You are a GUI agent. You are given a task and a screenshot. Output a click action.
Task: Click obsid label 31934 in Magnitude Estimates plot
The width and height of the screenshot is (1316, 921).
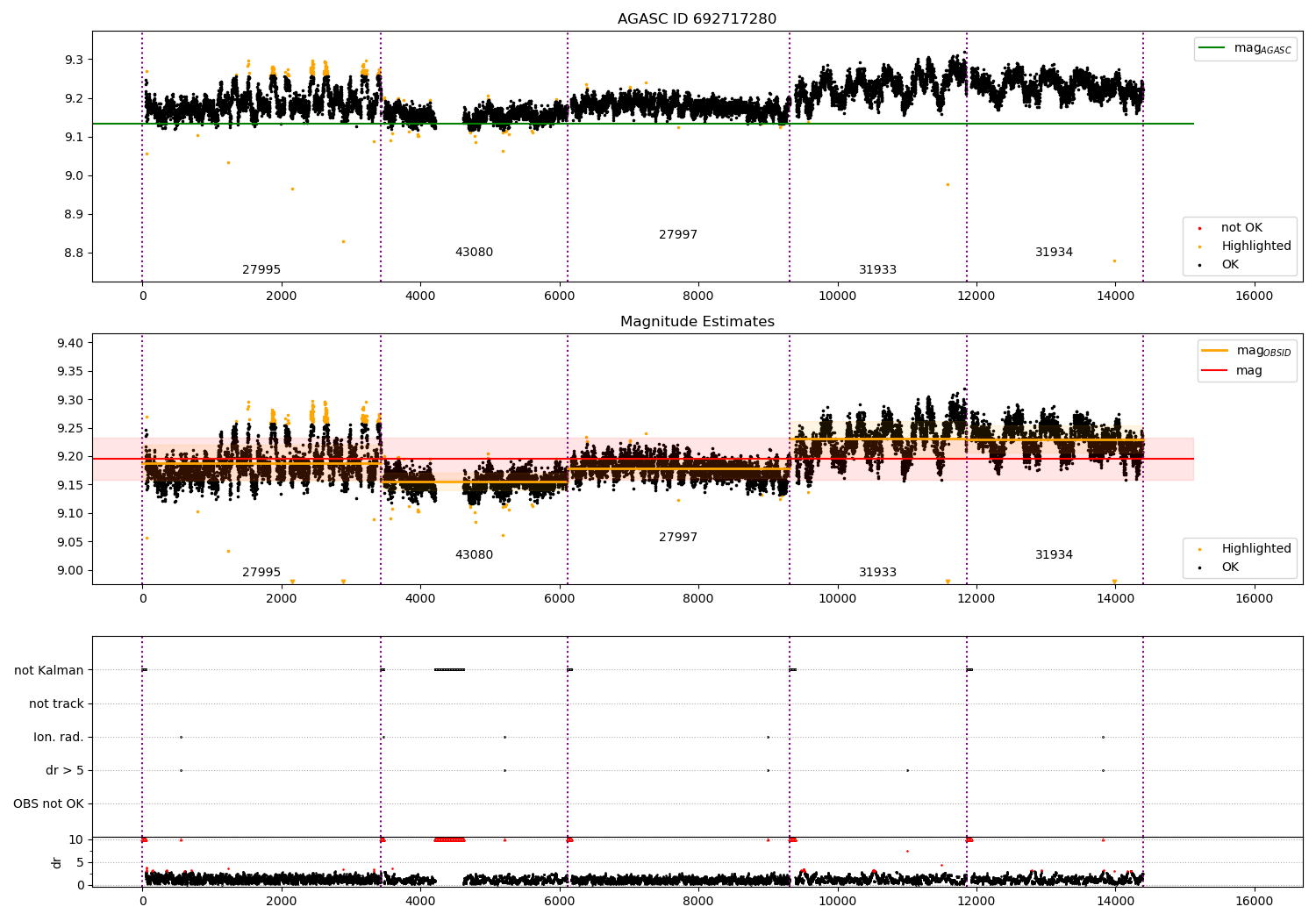click(x=1054, y=555)
